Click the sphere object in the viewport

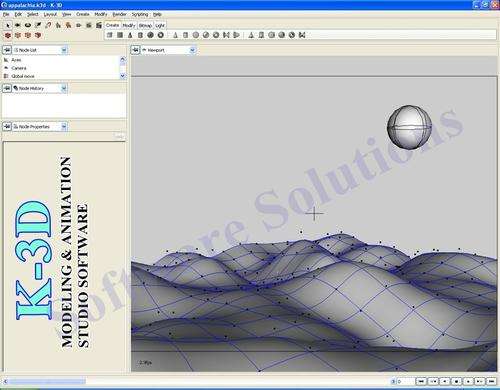[x=409, y=127]
